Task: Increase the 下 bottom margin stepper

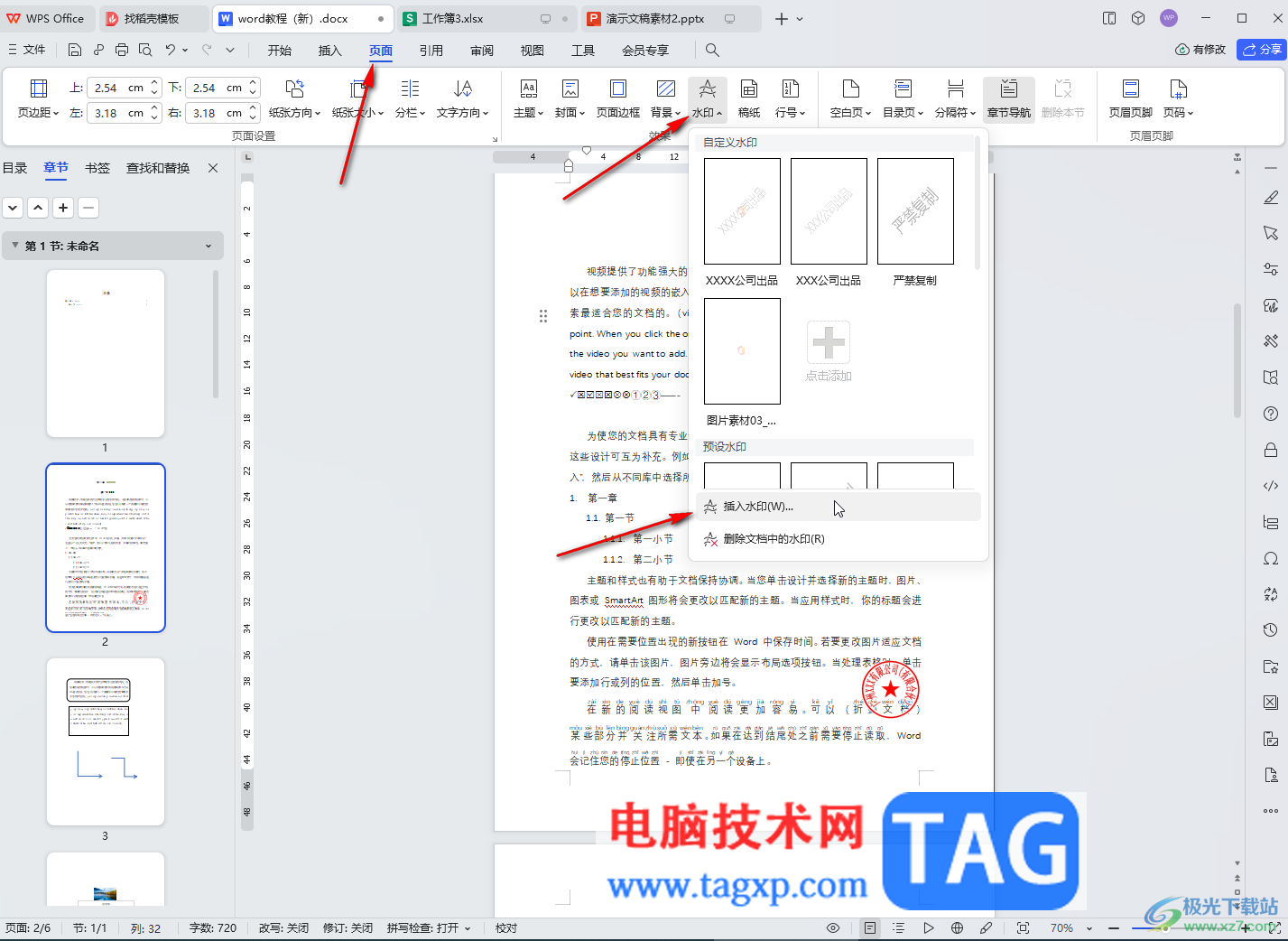Action: 254,83
